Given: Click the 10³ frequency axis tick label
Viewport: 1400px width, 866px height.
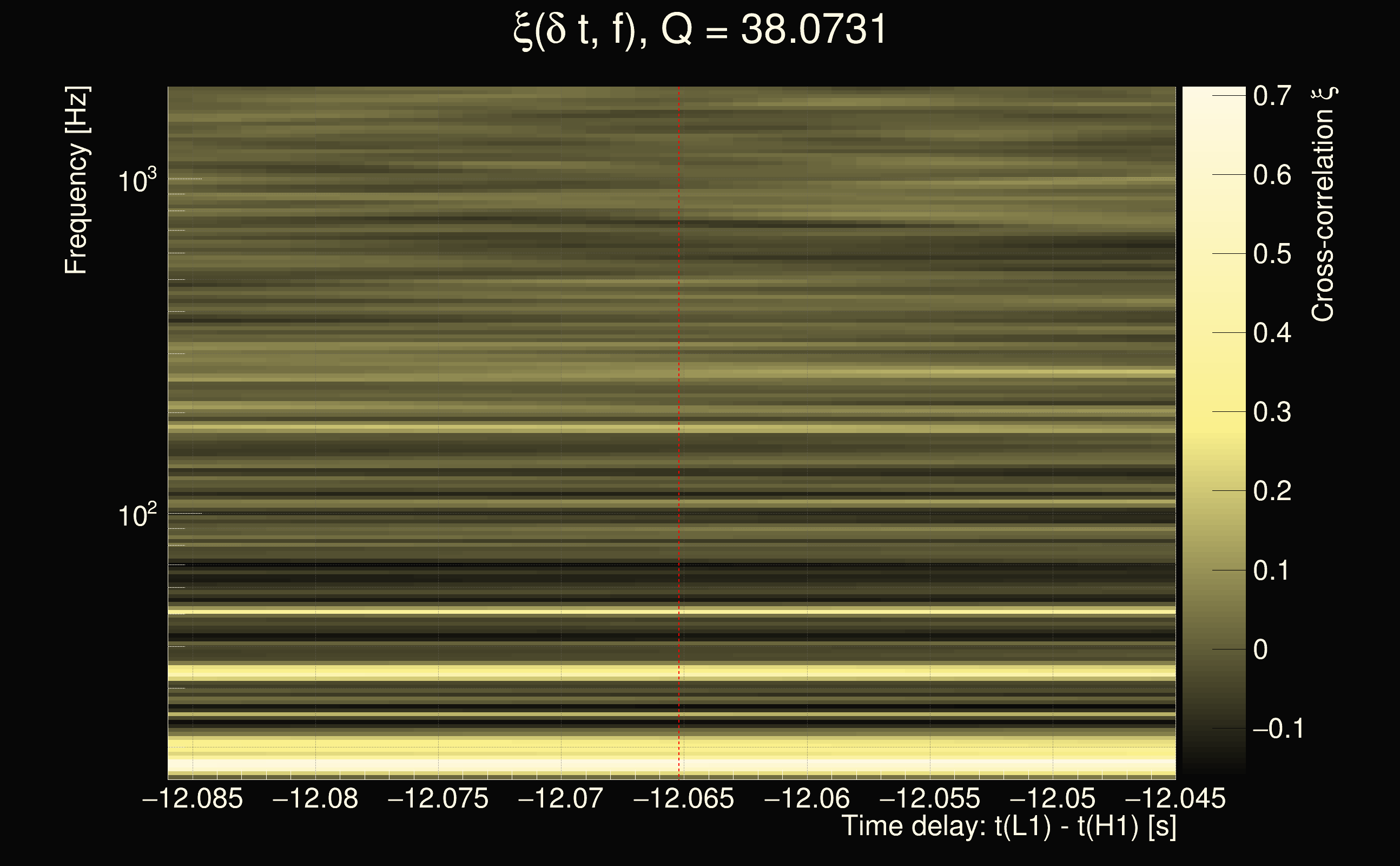Looking at the screenshot, I should pos(136,181).
